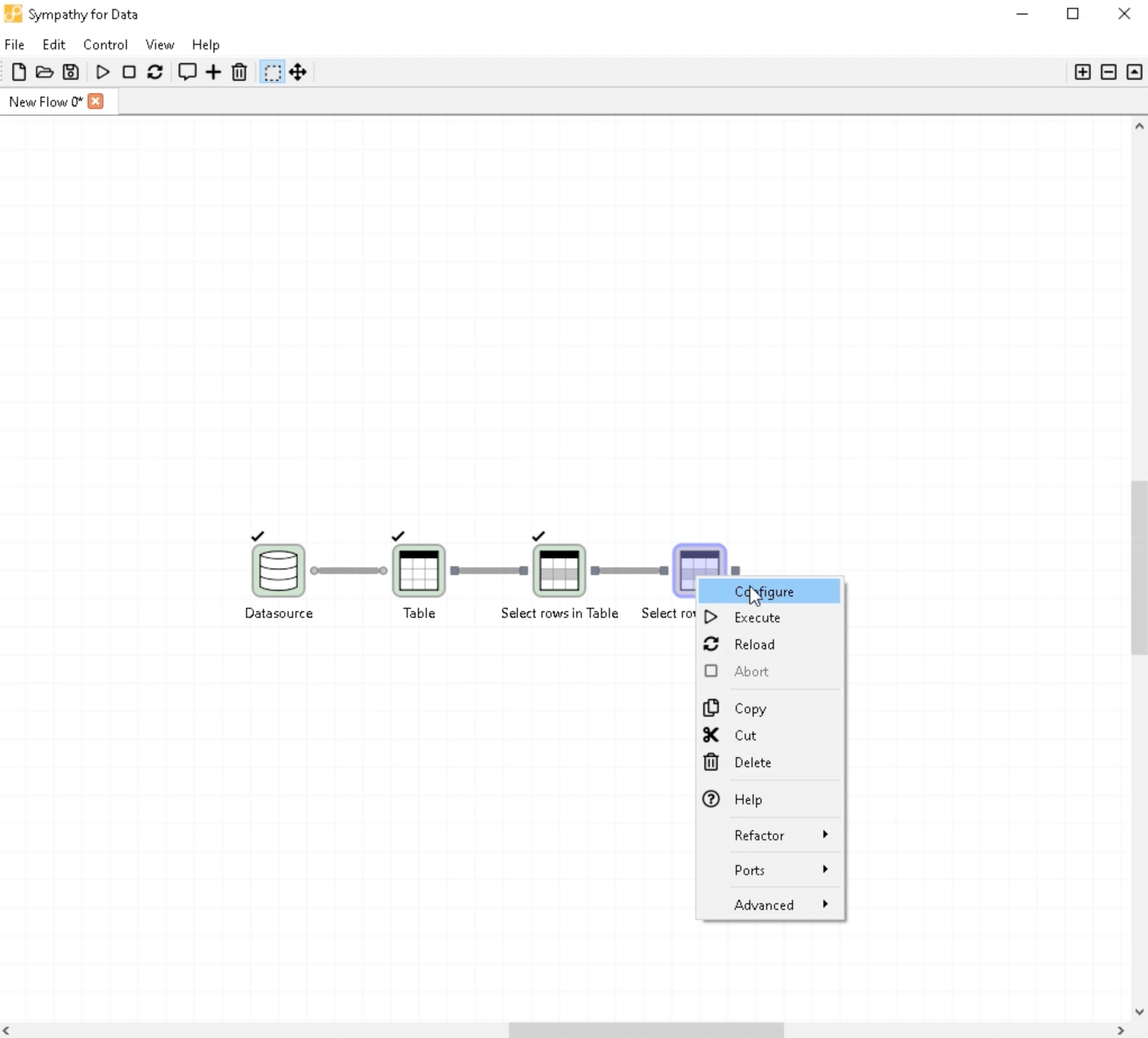Viewport: 1148px width, 1038px height.
Task: Choose Cut in the context menu
Action: (x=769, y=735)
